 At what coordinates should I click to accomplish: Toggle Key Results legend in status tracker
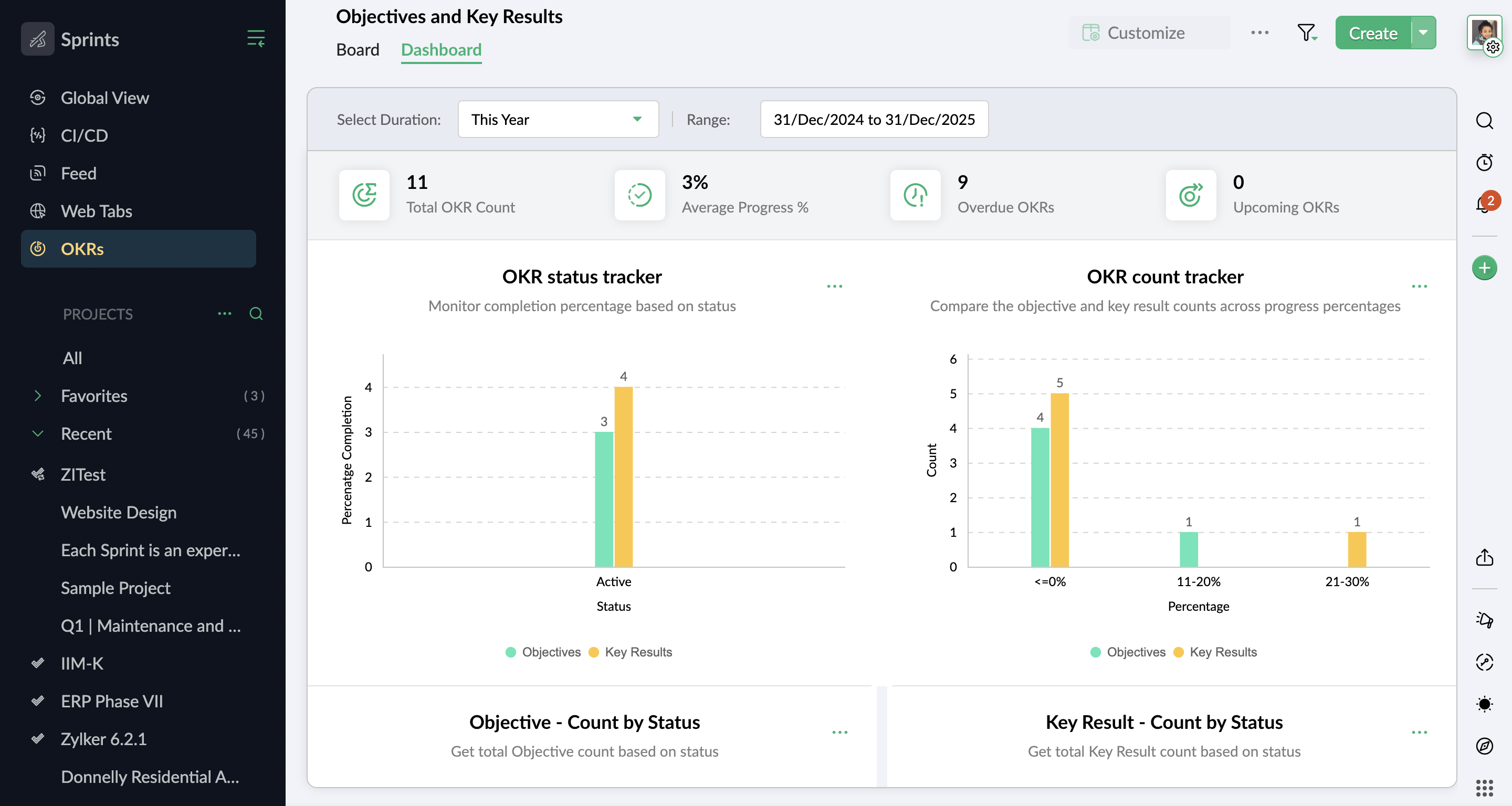pos(631,652)
